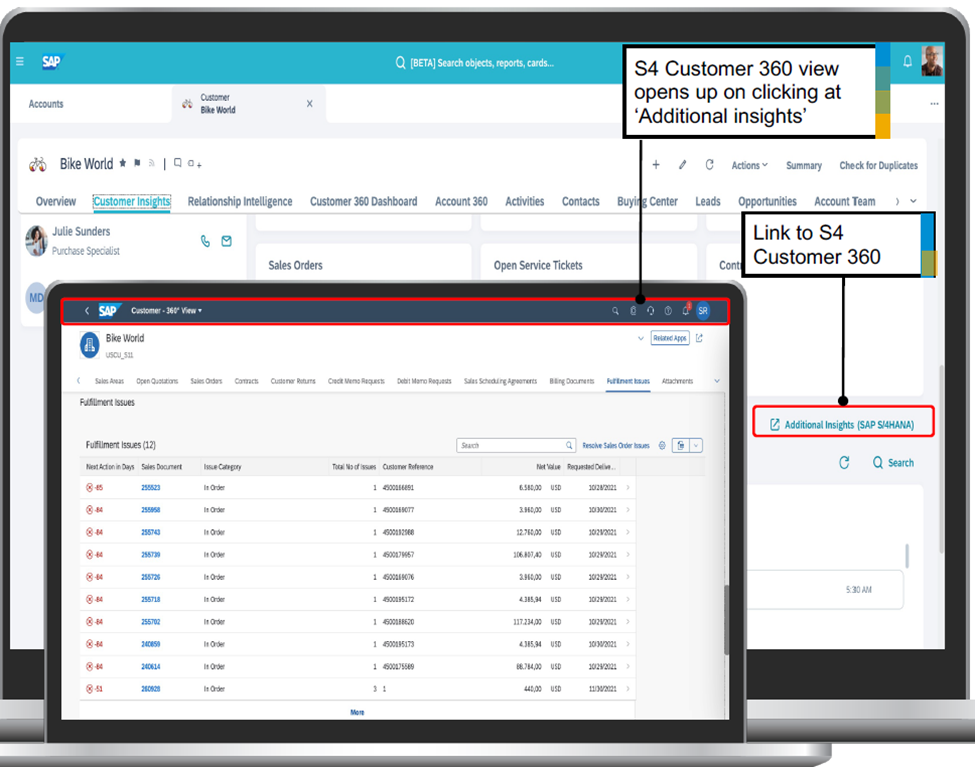The height and width of the screenshot is (767, 975).
Task: Click share icon beside Related Apps
Action: (699, 338)
